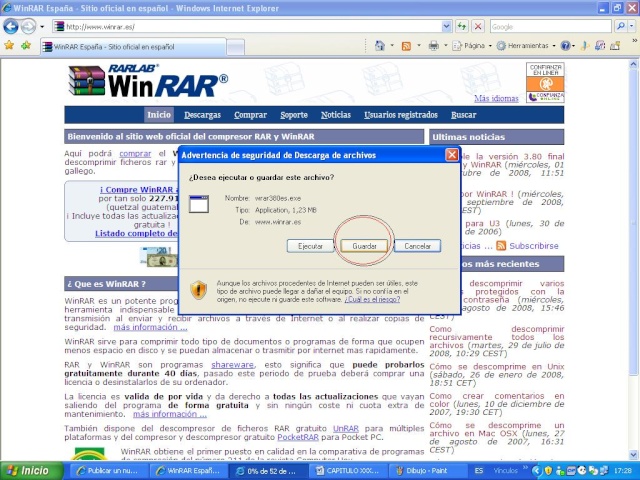Click the search magnifier icon
Viewport: 640px width, 480px height.
620,27
